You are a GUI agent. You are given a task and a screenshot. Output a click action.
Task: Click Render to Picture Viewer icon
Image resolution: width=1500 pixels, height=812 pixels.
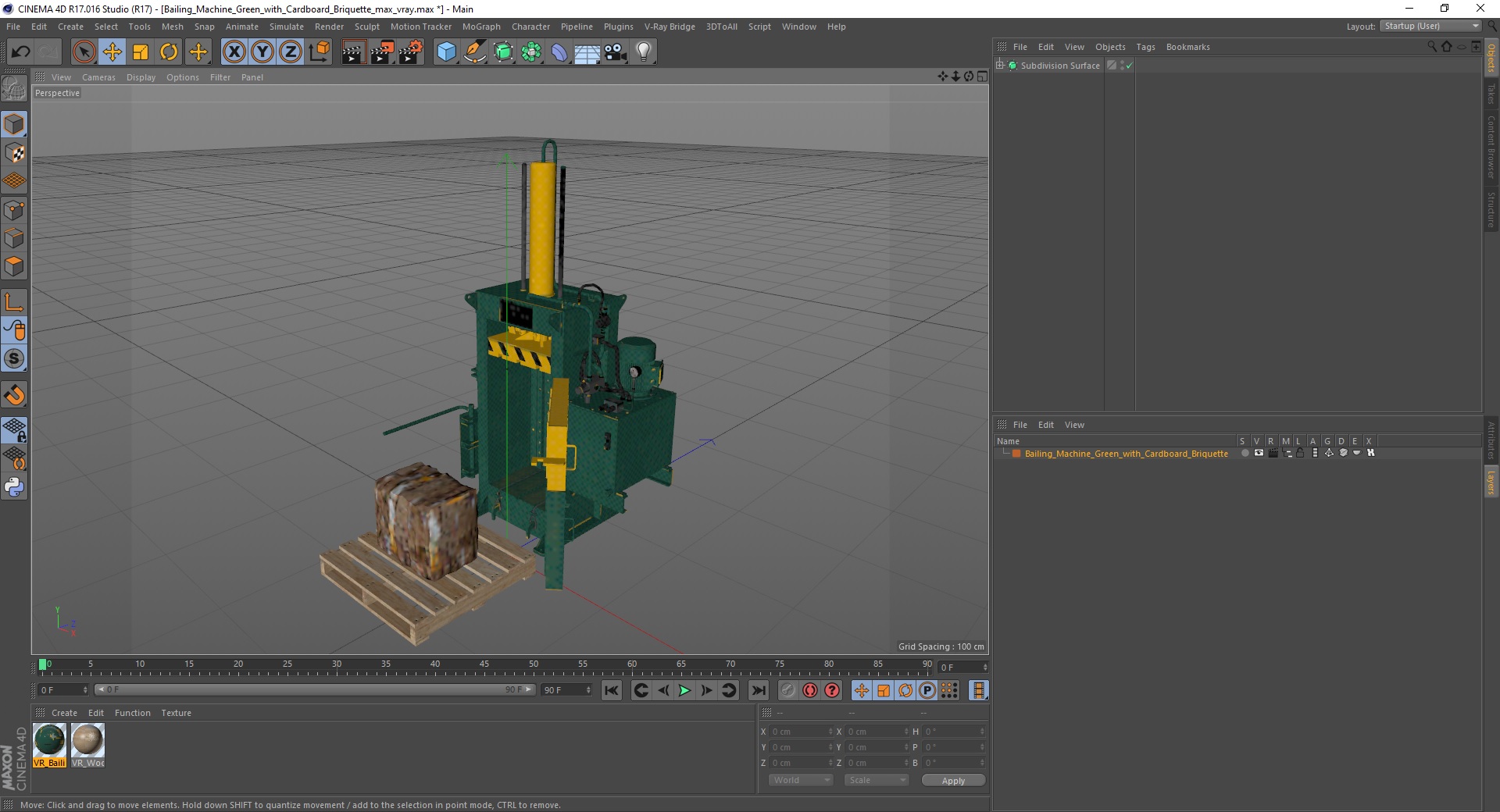tap(382, 52)
